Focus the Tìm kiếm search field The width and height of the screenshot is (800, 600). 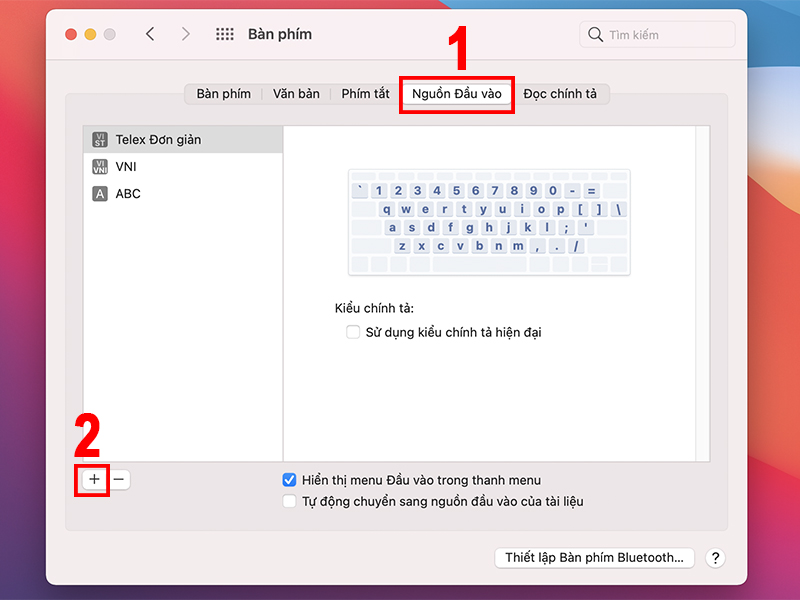pos(657,34)
